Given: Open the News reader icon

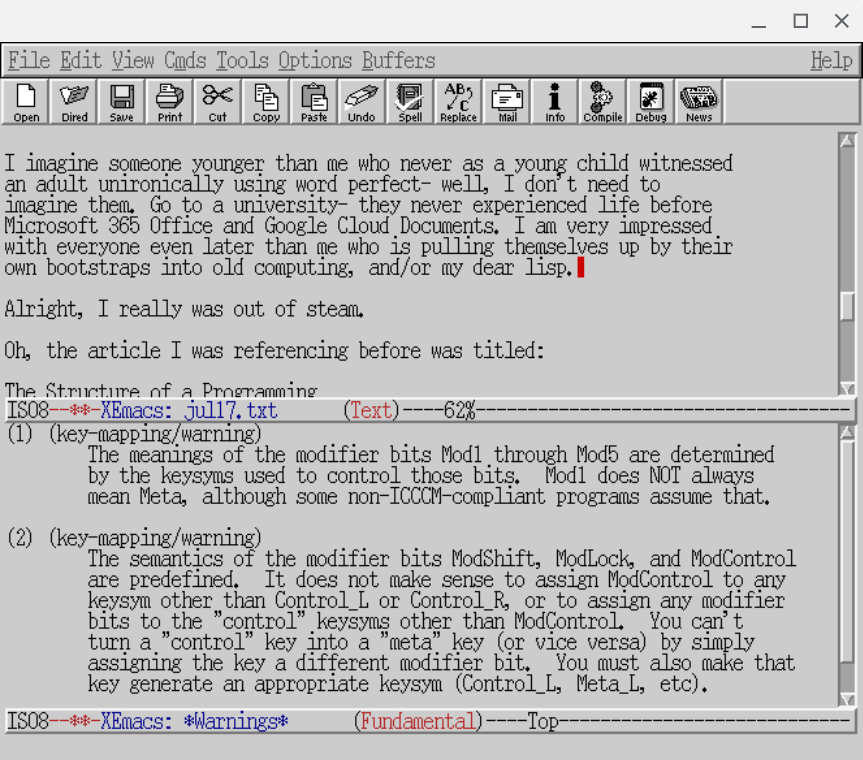Looking at the screenshot, I should tap(699, 102).
